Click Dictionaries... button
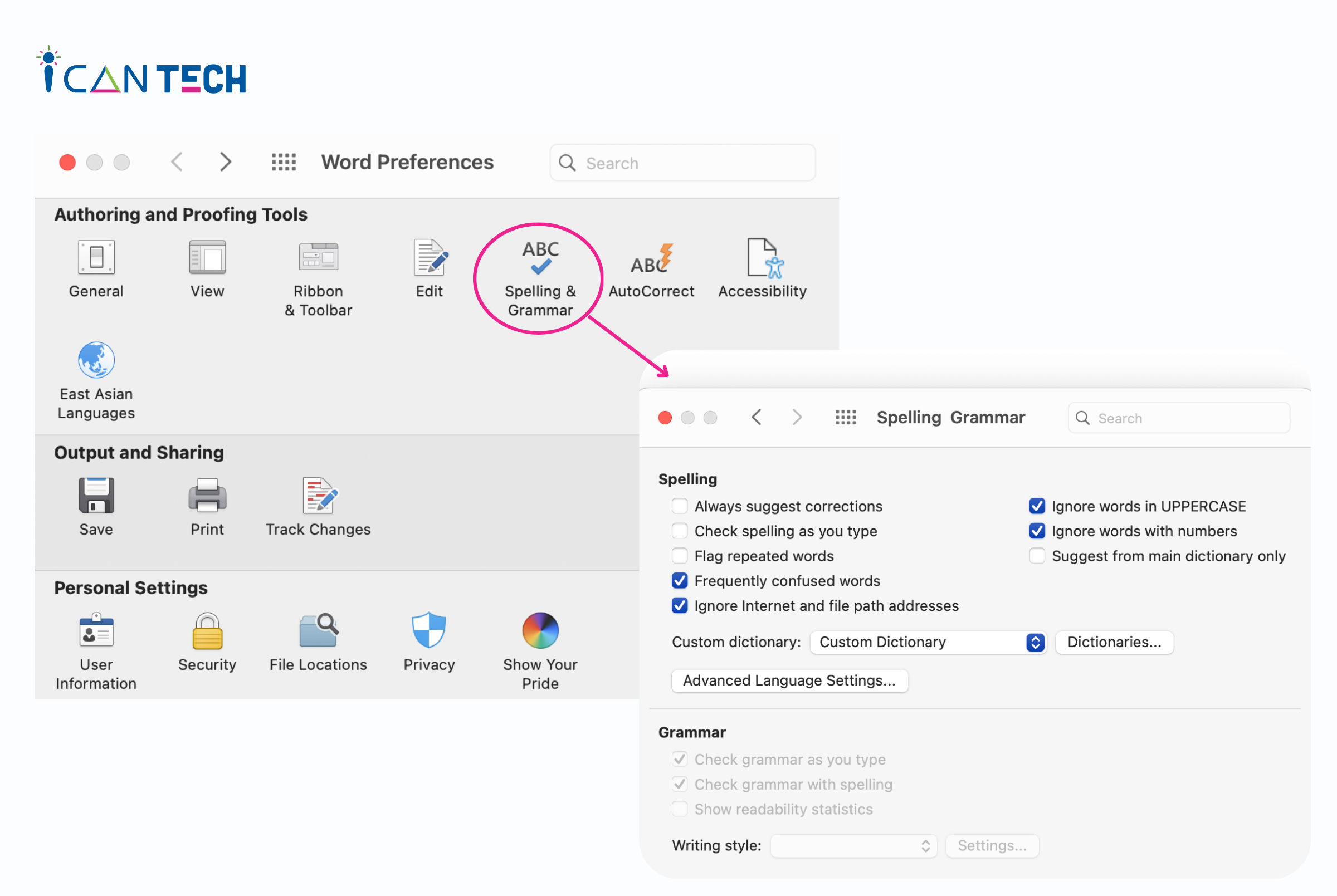The width and height of the screenshot is (1337, 896). pos(1115,642)
